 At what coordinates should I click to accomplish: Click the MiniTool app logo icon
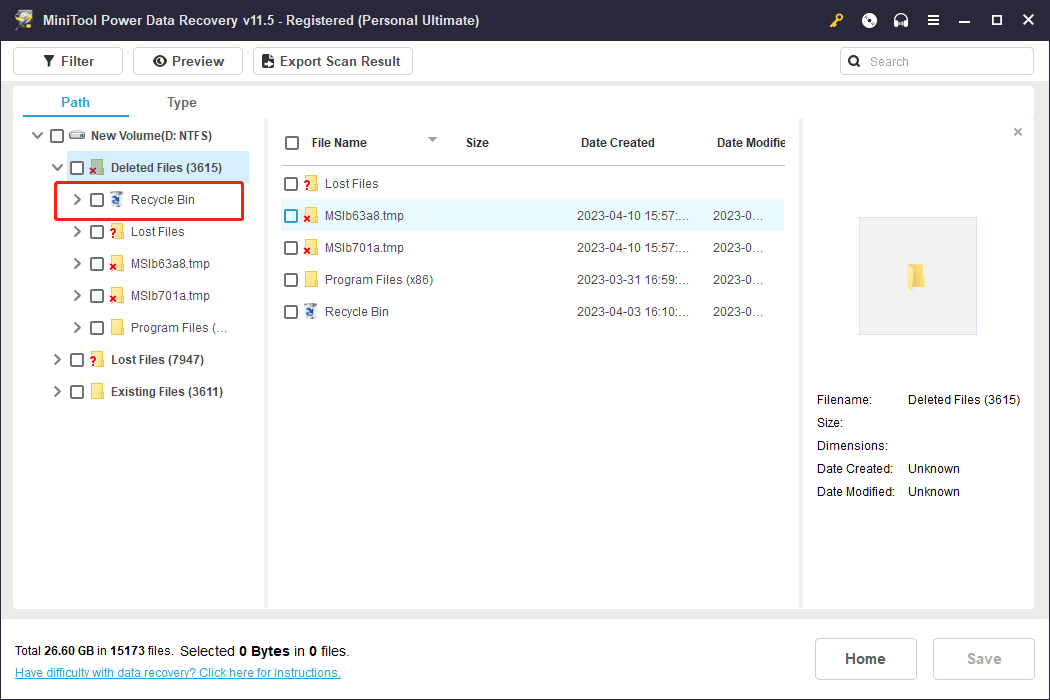click(x=23, y=19)
